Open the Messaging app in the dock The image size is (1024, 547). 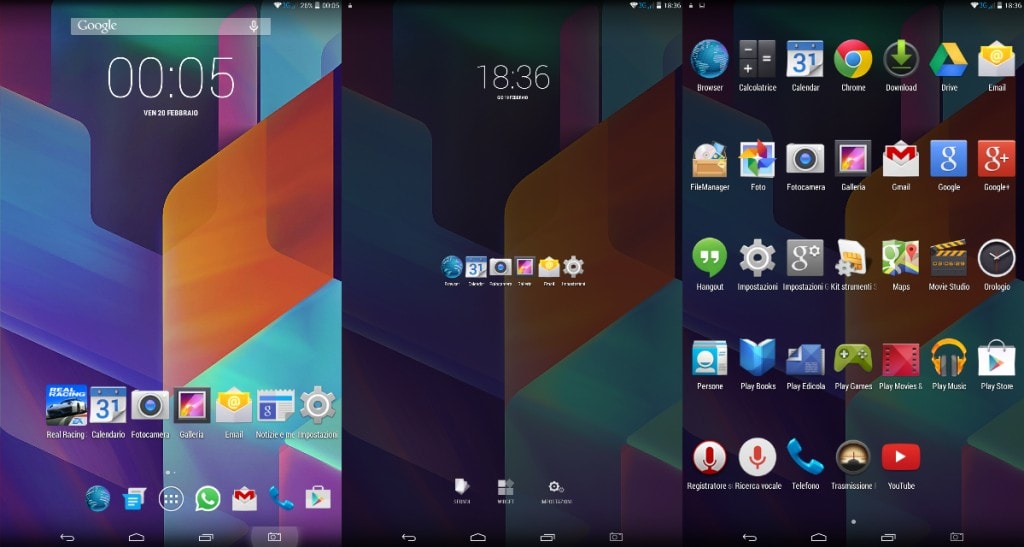(x=134, y=499)
